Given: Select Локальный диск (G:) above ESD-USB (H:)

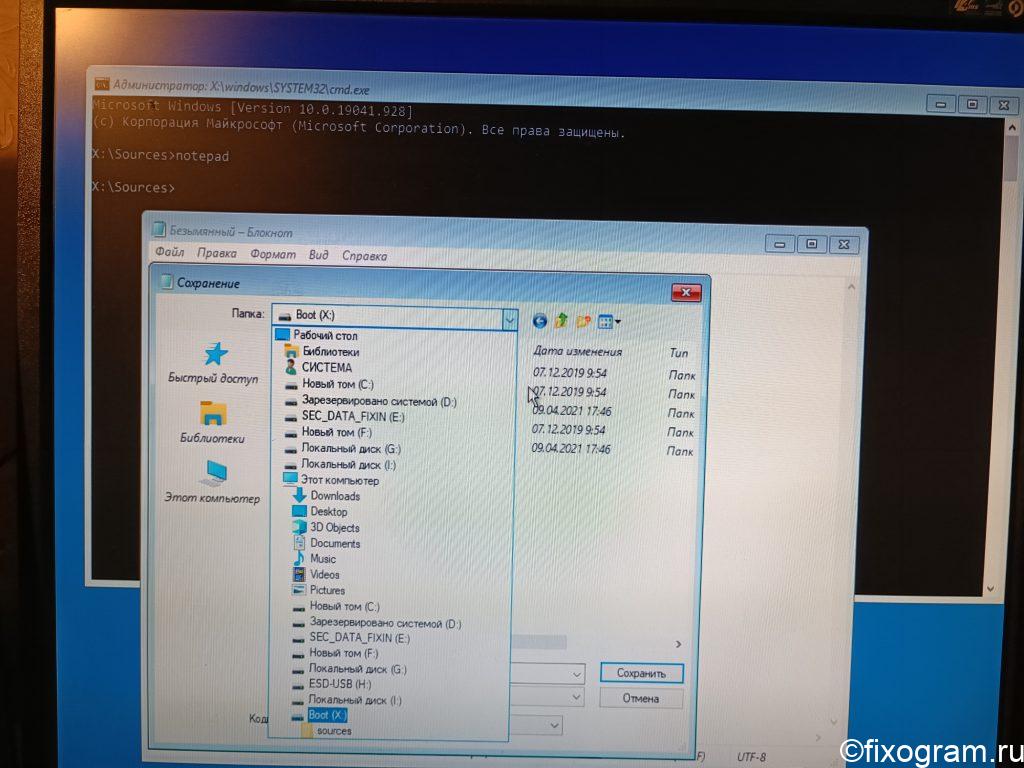Looking at the screenshot, I should (x=349, y=669).
